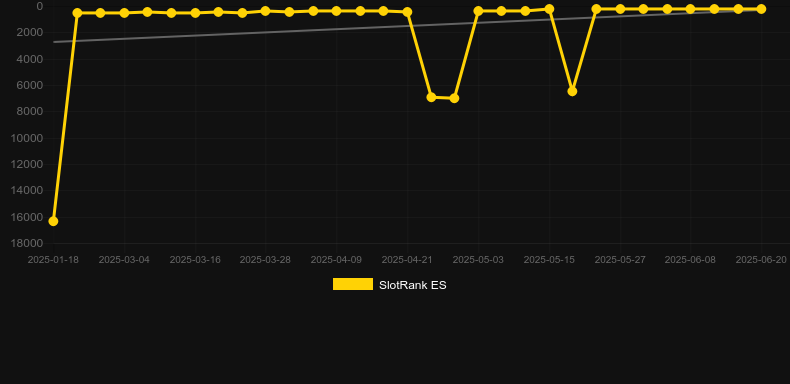Image resolution: width=790 pixels, height=384 pixels.
Task: Toggle the SlotRank ES legend entry
Action: 389,285
